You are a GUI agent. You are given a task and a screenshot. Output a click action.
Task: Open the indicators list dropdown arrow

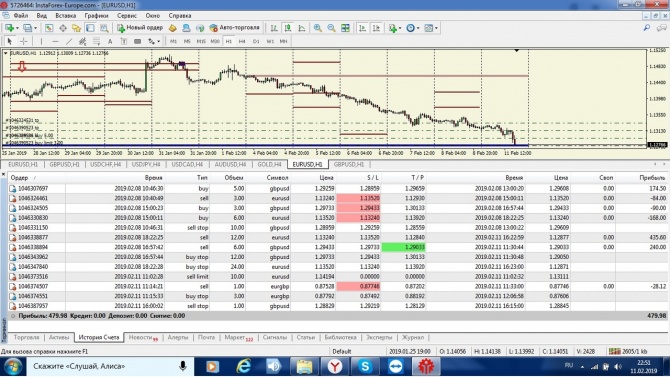[400, 28]
